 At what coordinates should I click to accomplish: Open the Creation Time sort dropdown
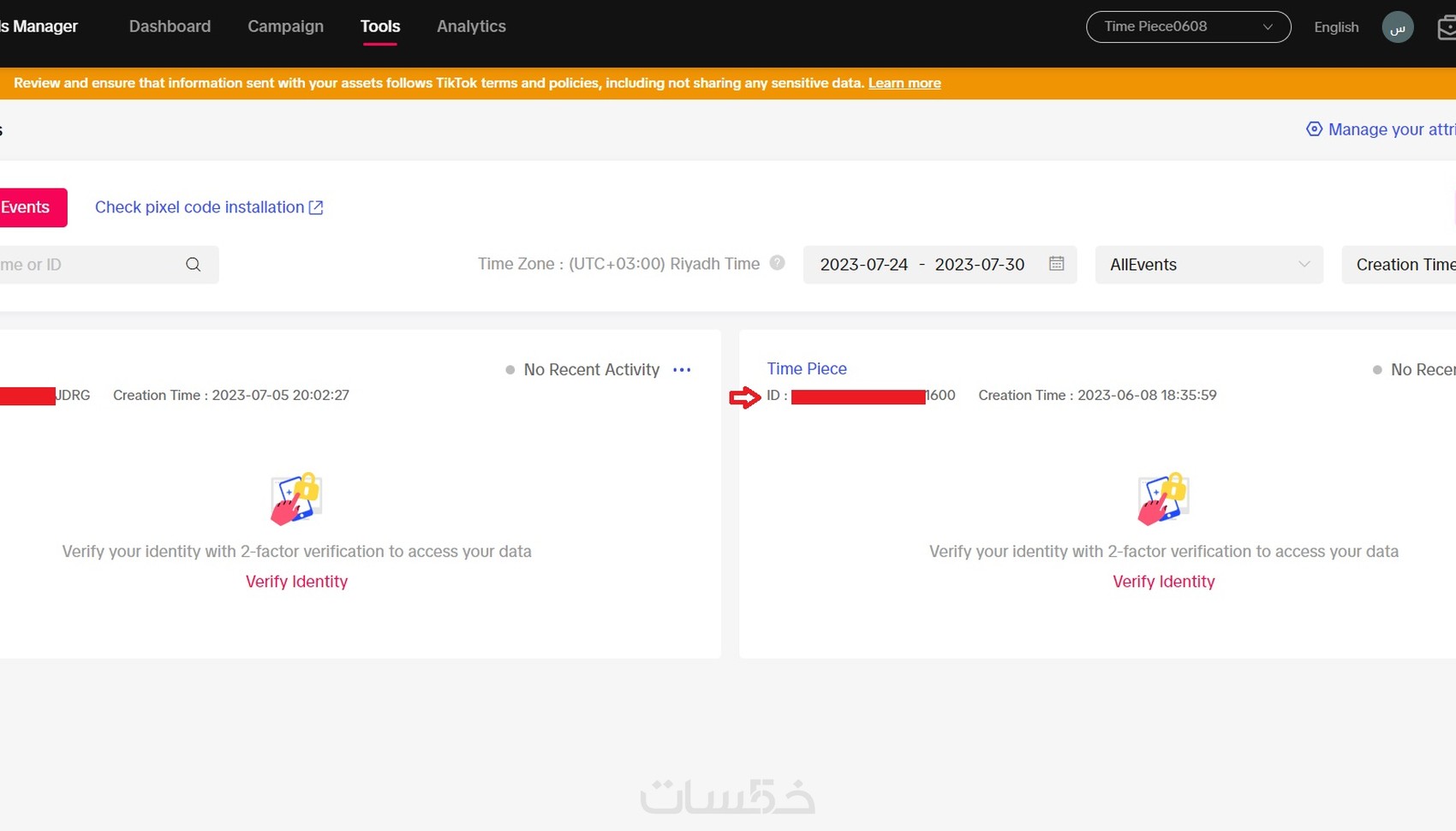1399,265
